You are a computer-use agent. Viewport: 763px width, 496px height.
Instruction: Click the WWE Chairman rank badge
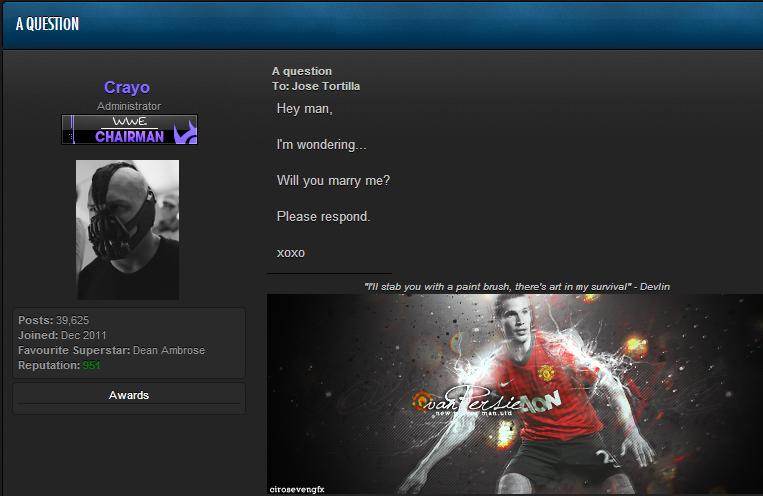click(129, 130)
